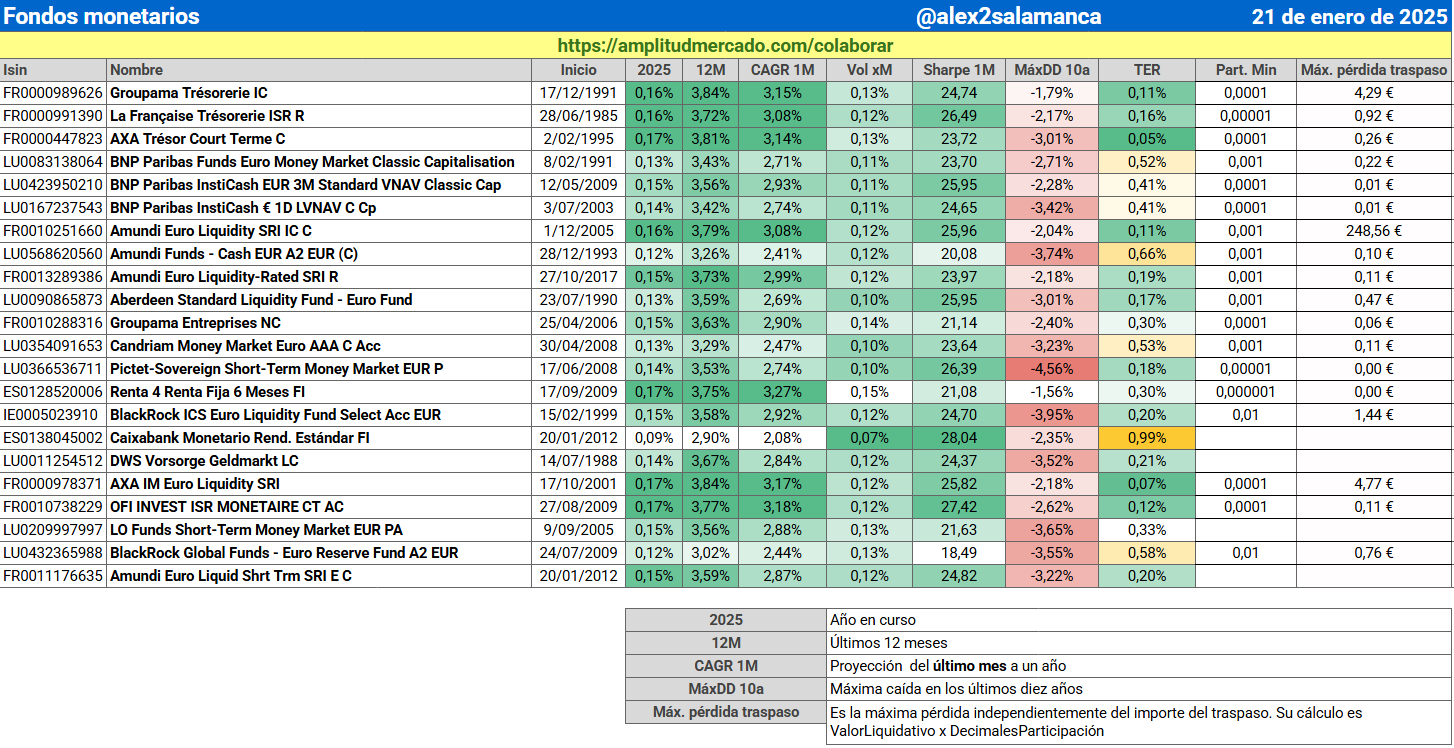Select the Isin column header
This screenshot has width=1454, height=748.
pyautogui.click(x=54, y=70)
